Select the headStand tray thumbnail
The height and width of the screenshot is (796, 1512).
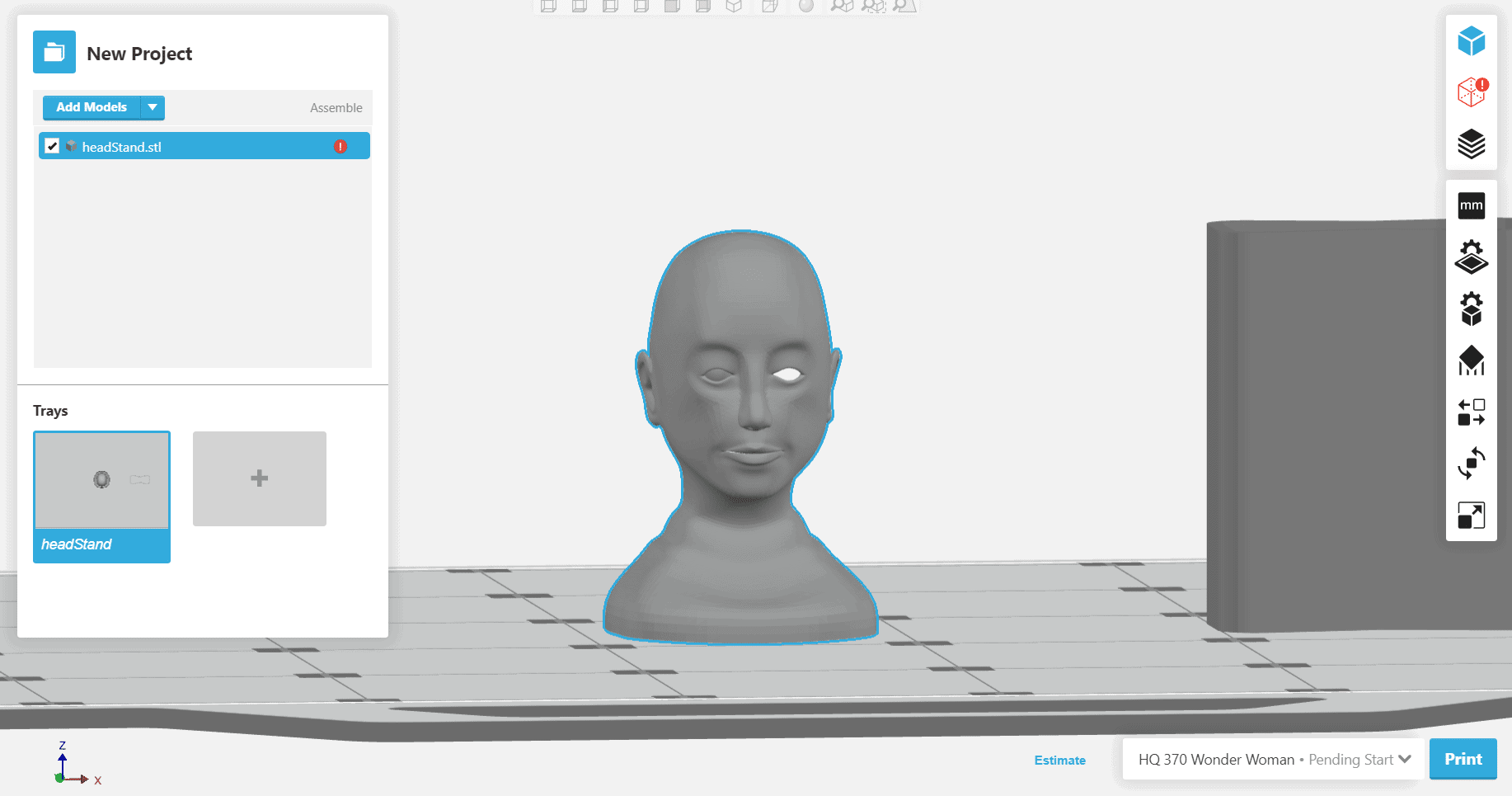coord(101,480)
